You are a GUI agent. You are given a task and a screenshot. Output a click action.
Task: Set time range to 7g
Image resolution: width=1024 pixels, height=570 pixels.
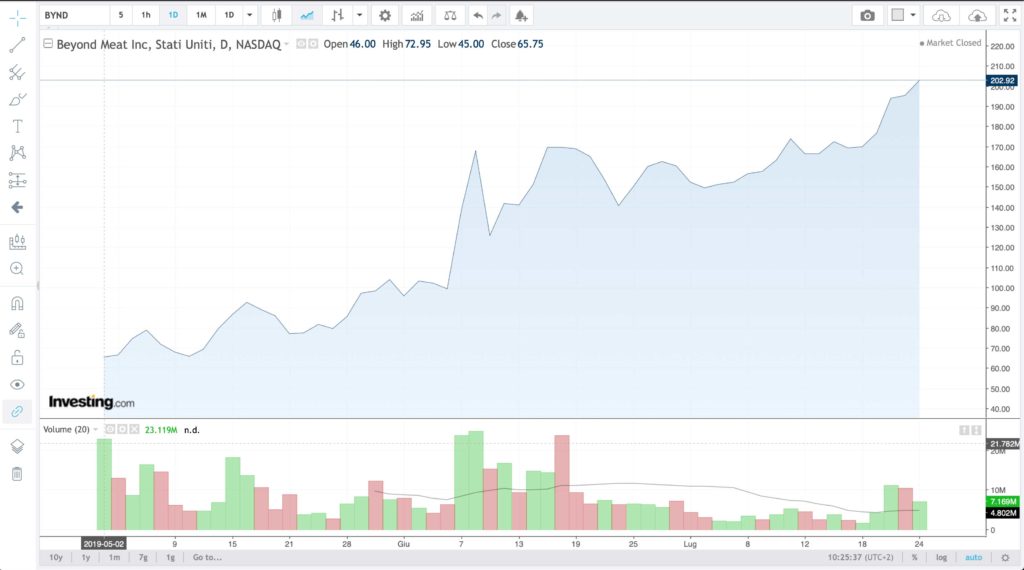(x=143, y=558)
